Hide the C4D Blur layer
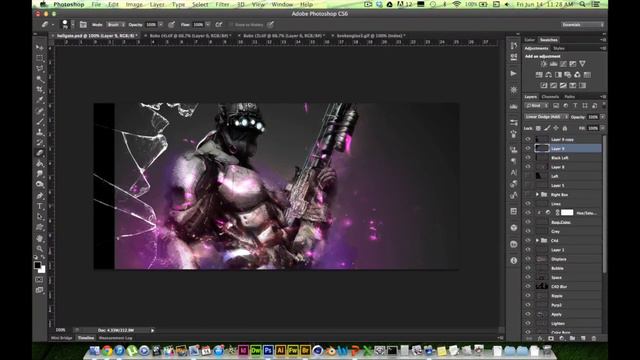640x360 pixels. tap(528, 287)
